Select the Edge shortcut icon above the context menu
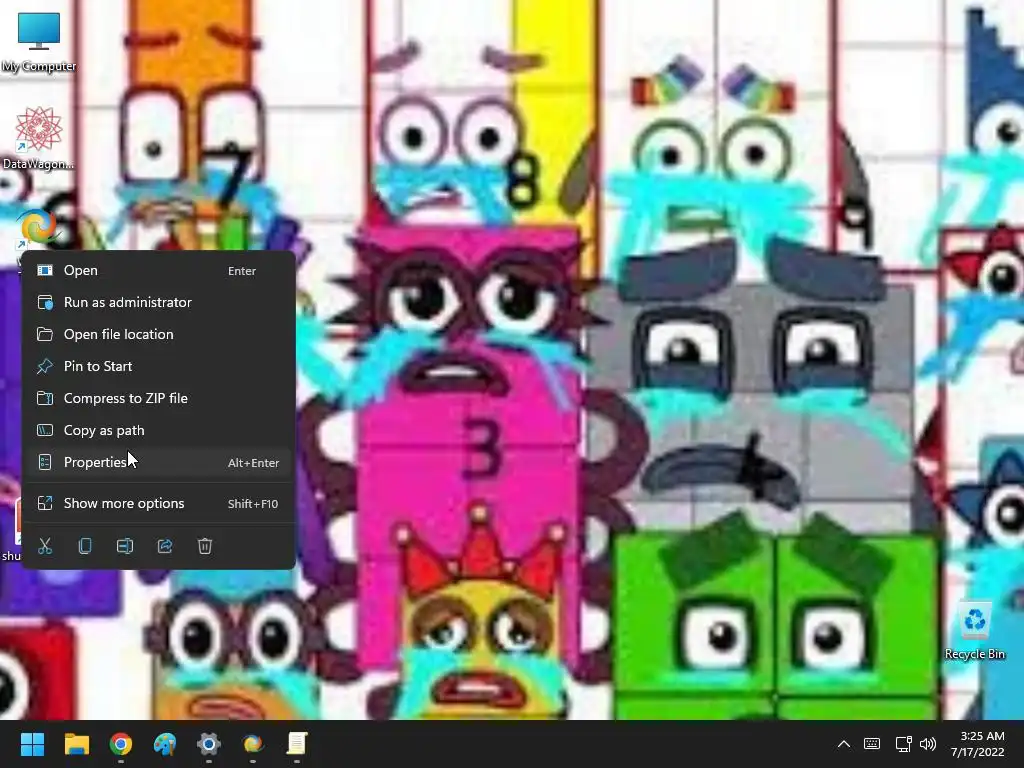Viewport: 1024px width, 768px height. pos(38,229)
